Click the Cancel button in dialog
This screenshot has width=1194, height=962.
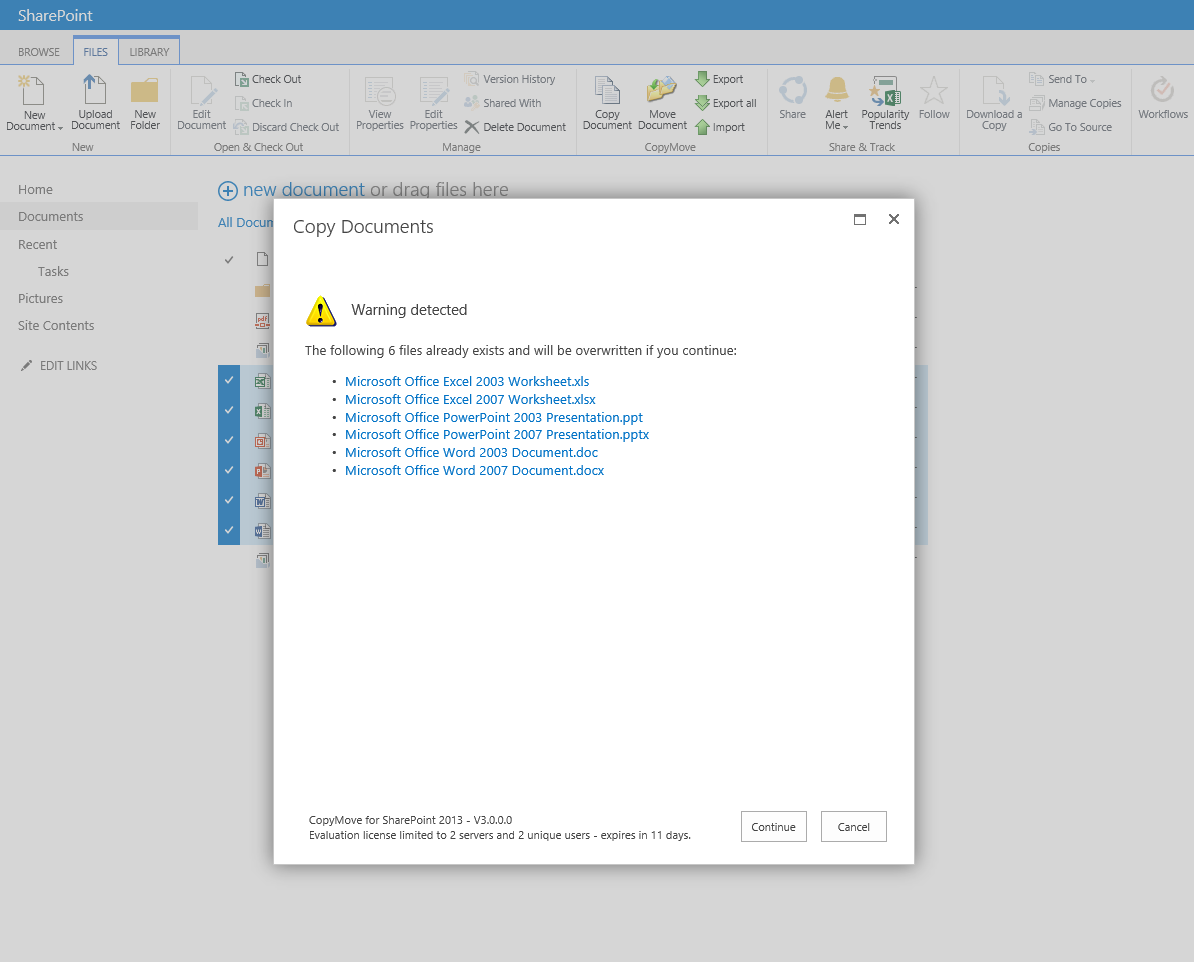(853, 826)
